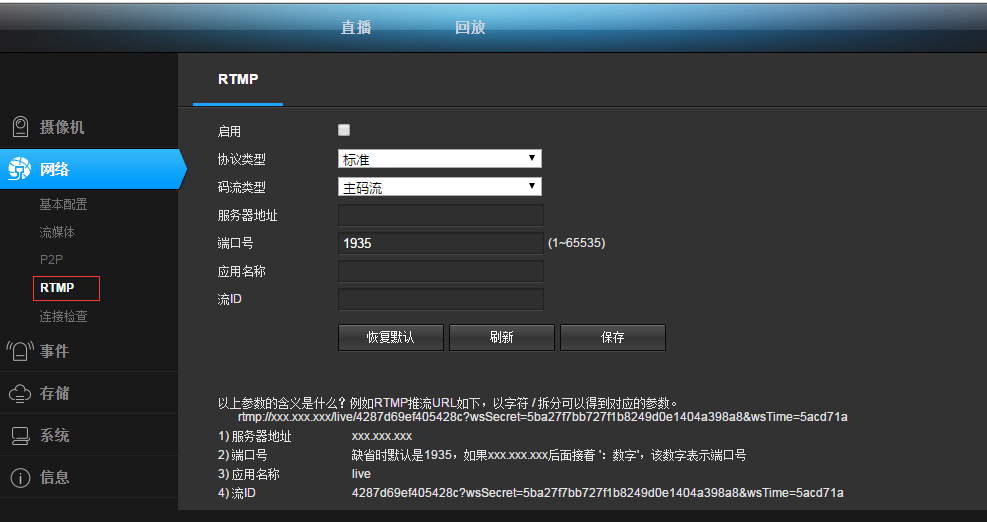Click the network globe icon
Viewport: 987px width, 522px height.
click(19, 169)
